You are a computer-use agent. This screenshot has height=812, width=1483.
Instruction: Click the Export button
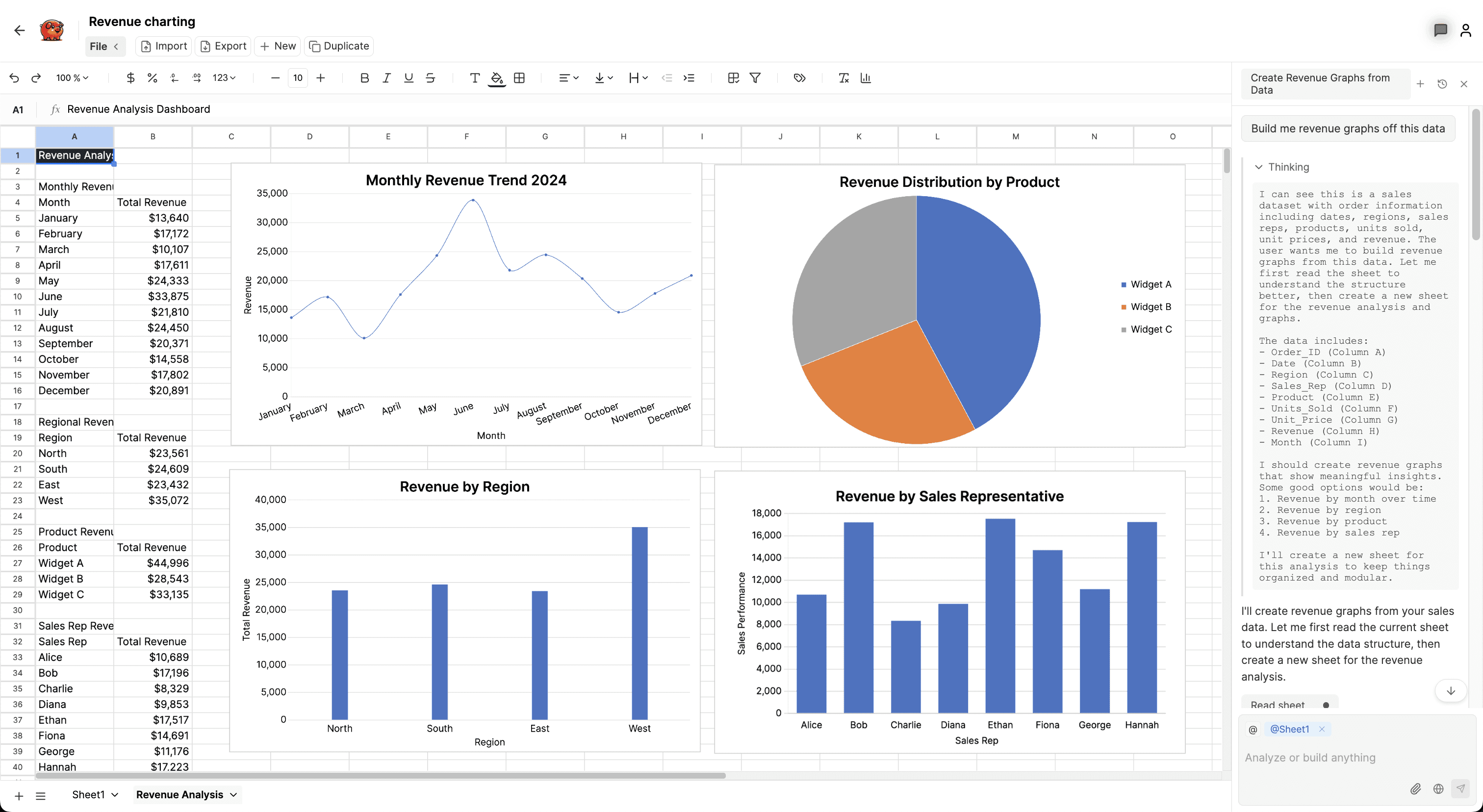coord(223,46)
